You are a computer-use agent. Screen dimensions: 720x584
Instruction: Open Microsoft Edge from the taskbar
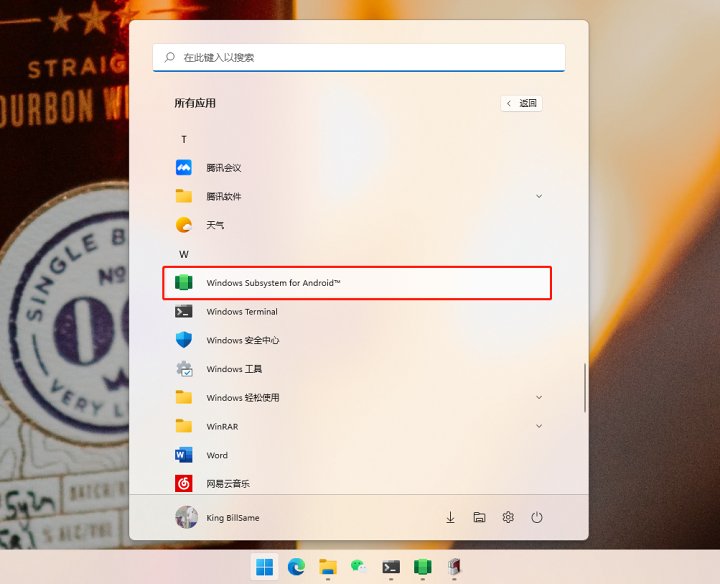tap(296, 567)
